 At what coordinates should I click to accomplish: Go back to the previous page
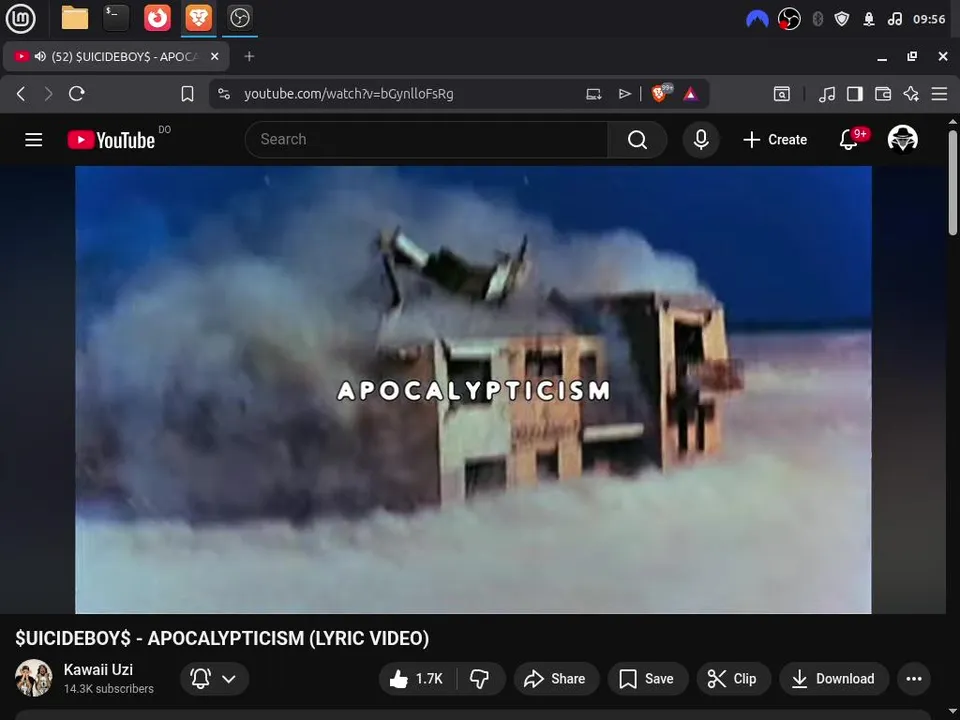21,94
